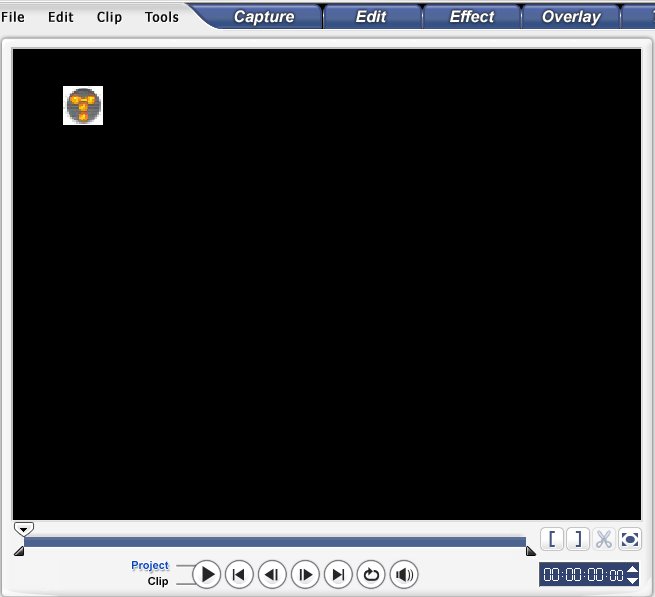Image resolution: width=655 pixels, height=597 pixels.
Task: Enlarge the preview window
Action: (x=630, y=539)
